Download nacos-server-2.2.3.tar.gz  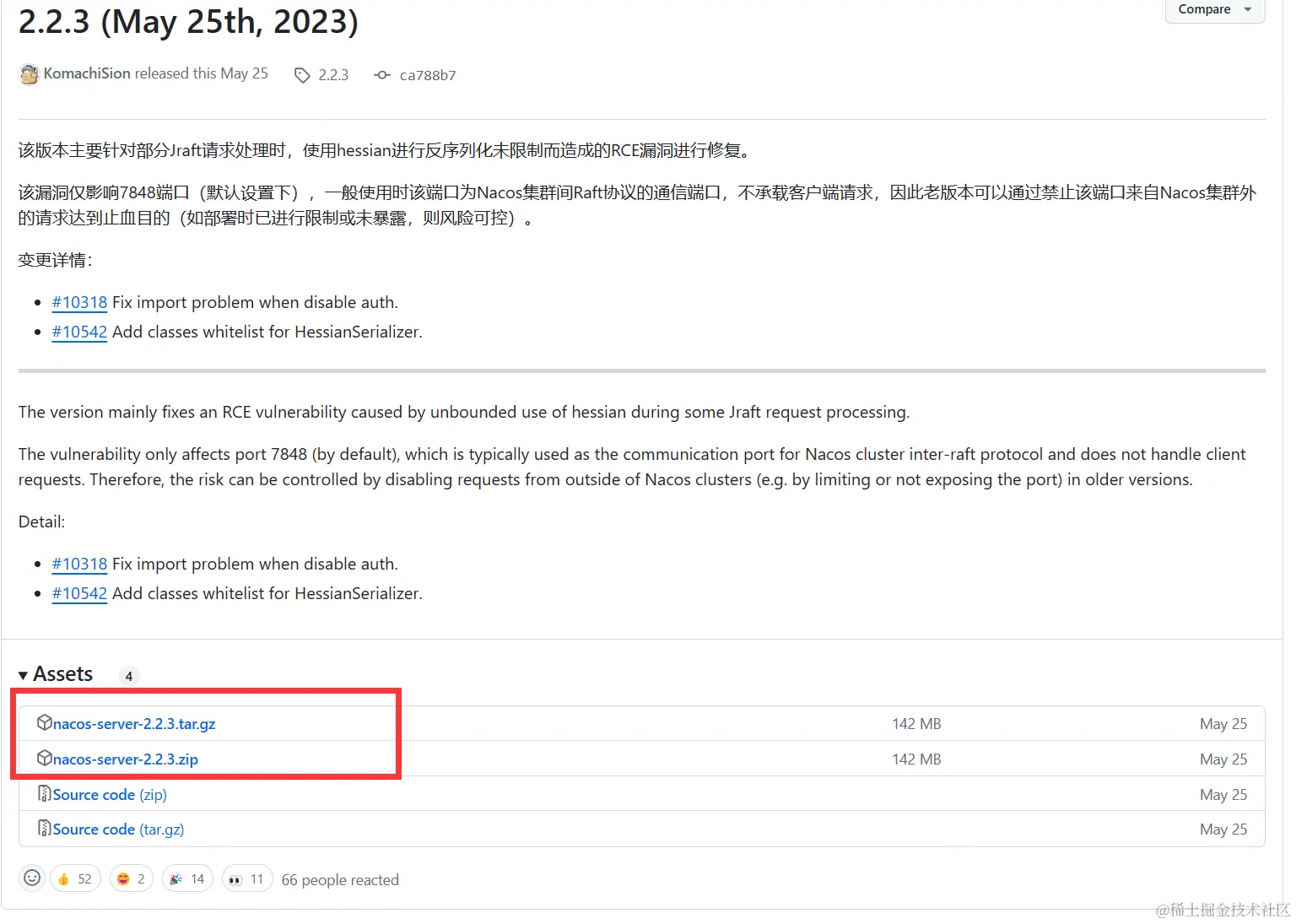pyautogui.click(x=134, y=724)
